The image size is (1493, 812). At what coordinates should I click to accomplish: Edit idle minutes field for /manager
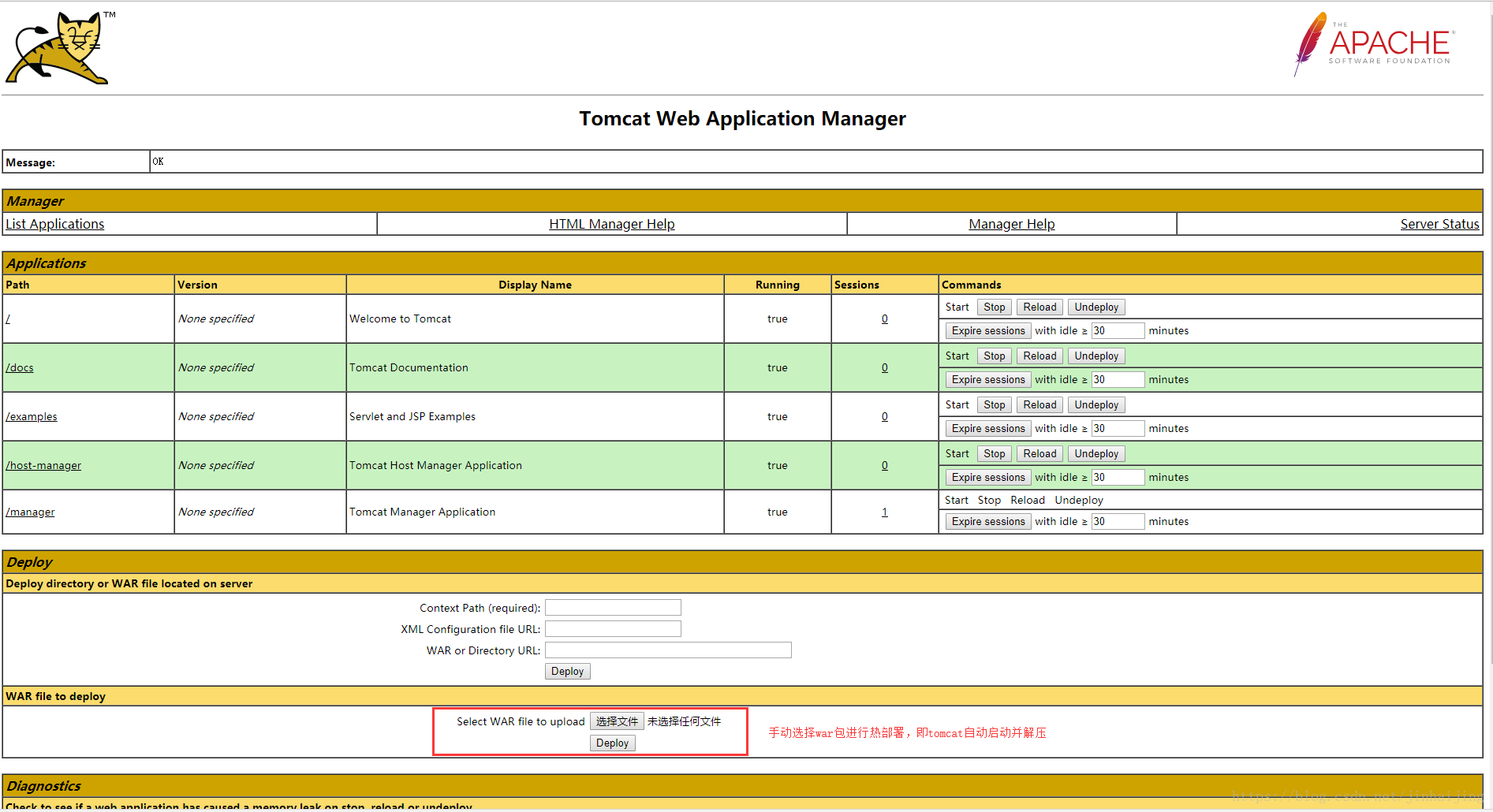click(1118, 522)
